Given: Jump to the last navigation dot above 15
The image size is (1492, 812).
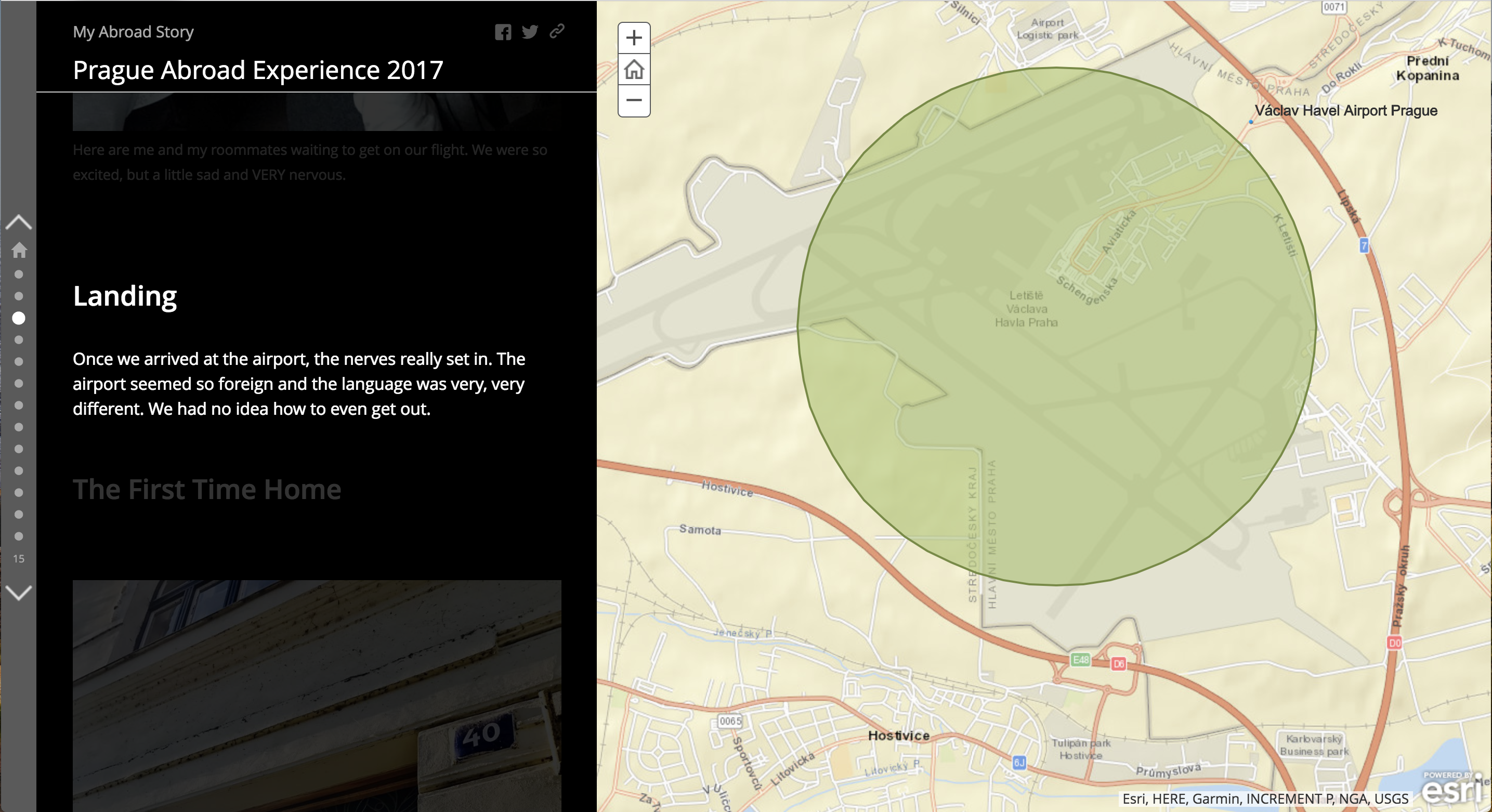Looking at the screenshot, I should click(x=19, y=536).
